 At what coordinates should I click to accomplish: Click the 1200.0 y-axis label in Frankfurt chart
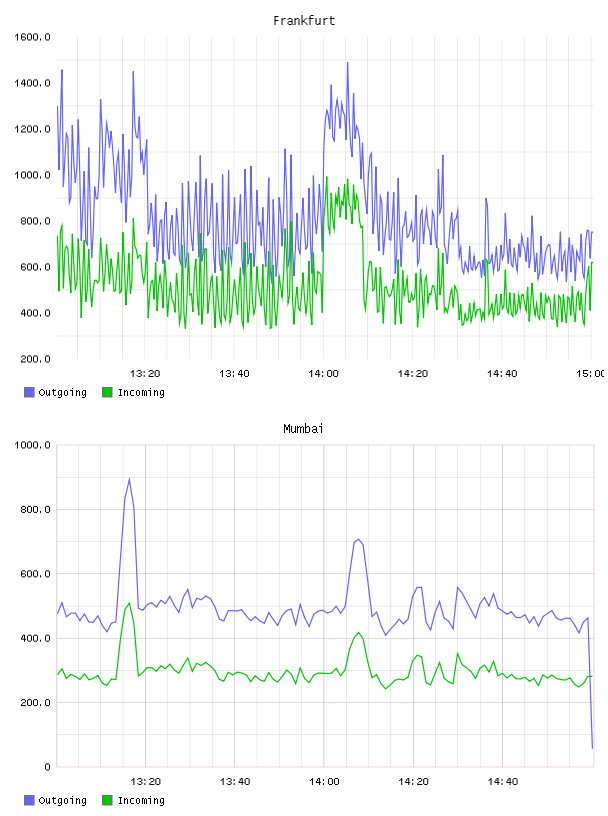click(32, 129)
